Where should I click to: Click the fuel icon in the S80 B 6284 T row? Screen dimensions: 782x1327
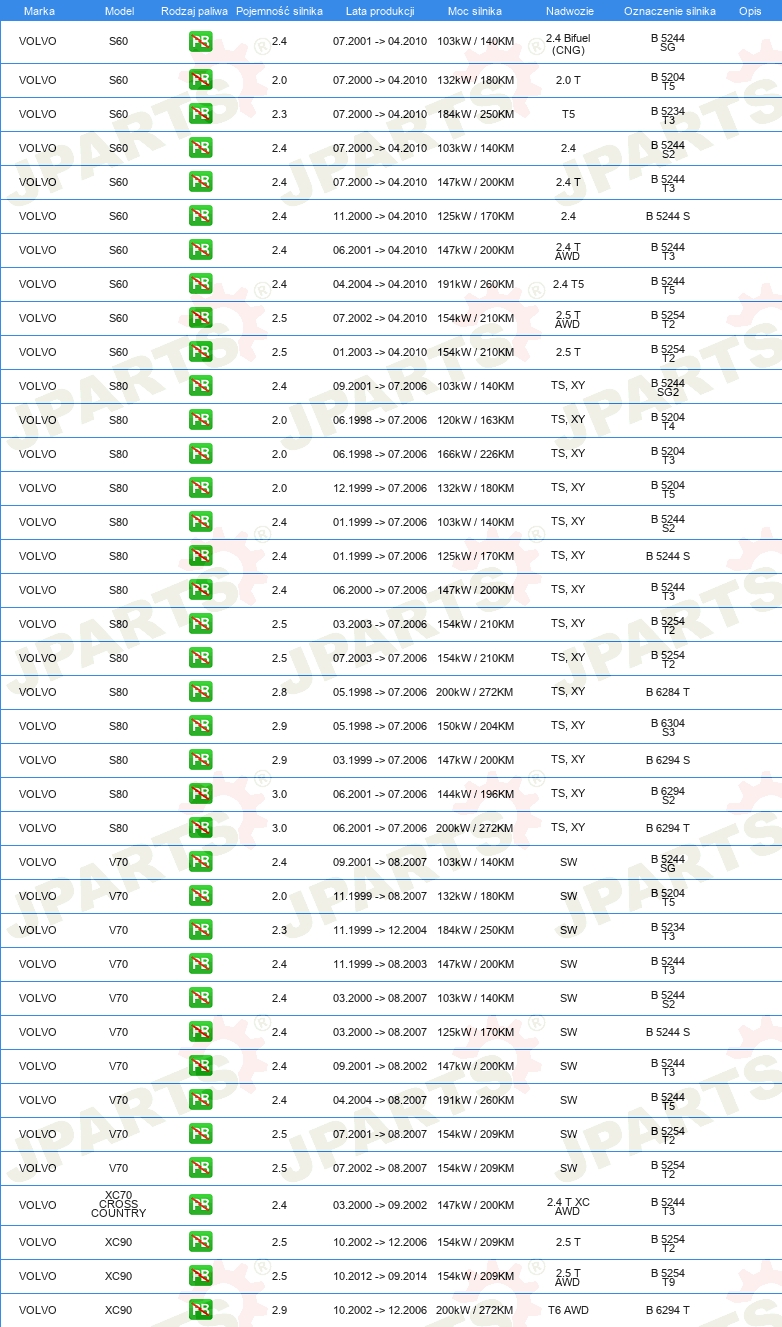(200, 692)
